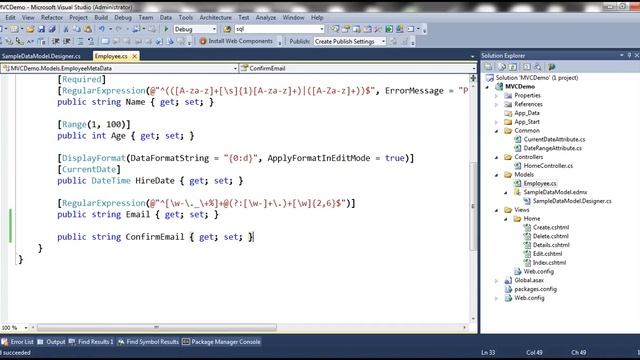Click Install Web Components button
The height and width of the screenshot is (360, 640).
click(236, 41)
